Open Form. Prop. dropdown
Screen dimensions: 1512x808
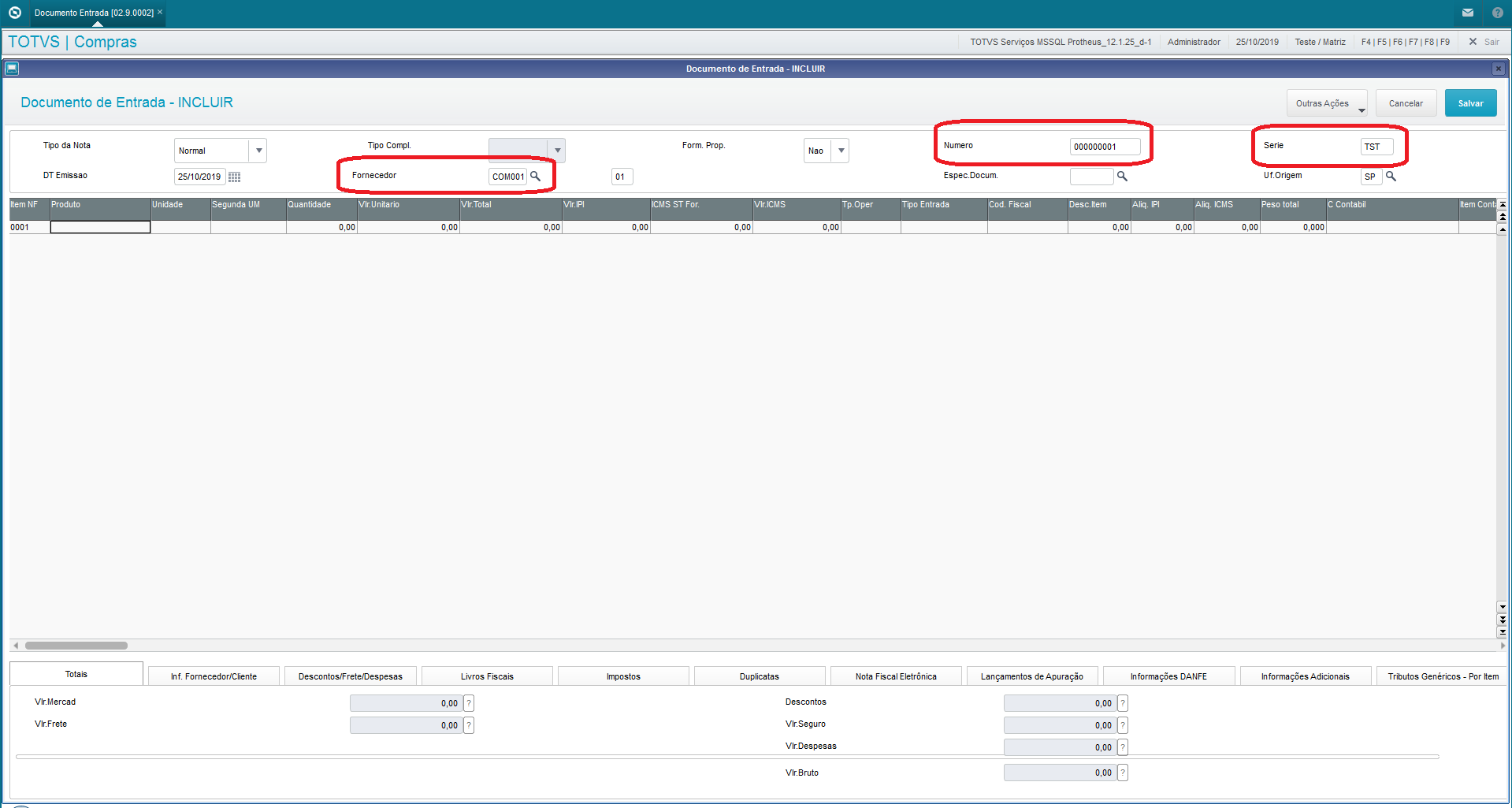(x=841, y=151)
